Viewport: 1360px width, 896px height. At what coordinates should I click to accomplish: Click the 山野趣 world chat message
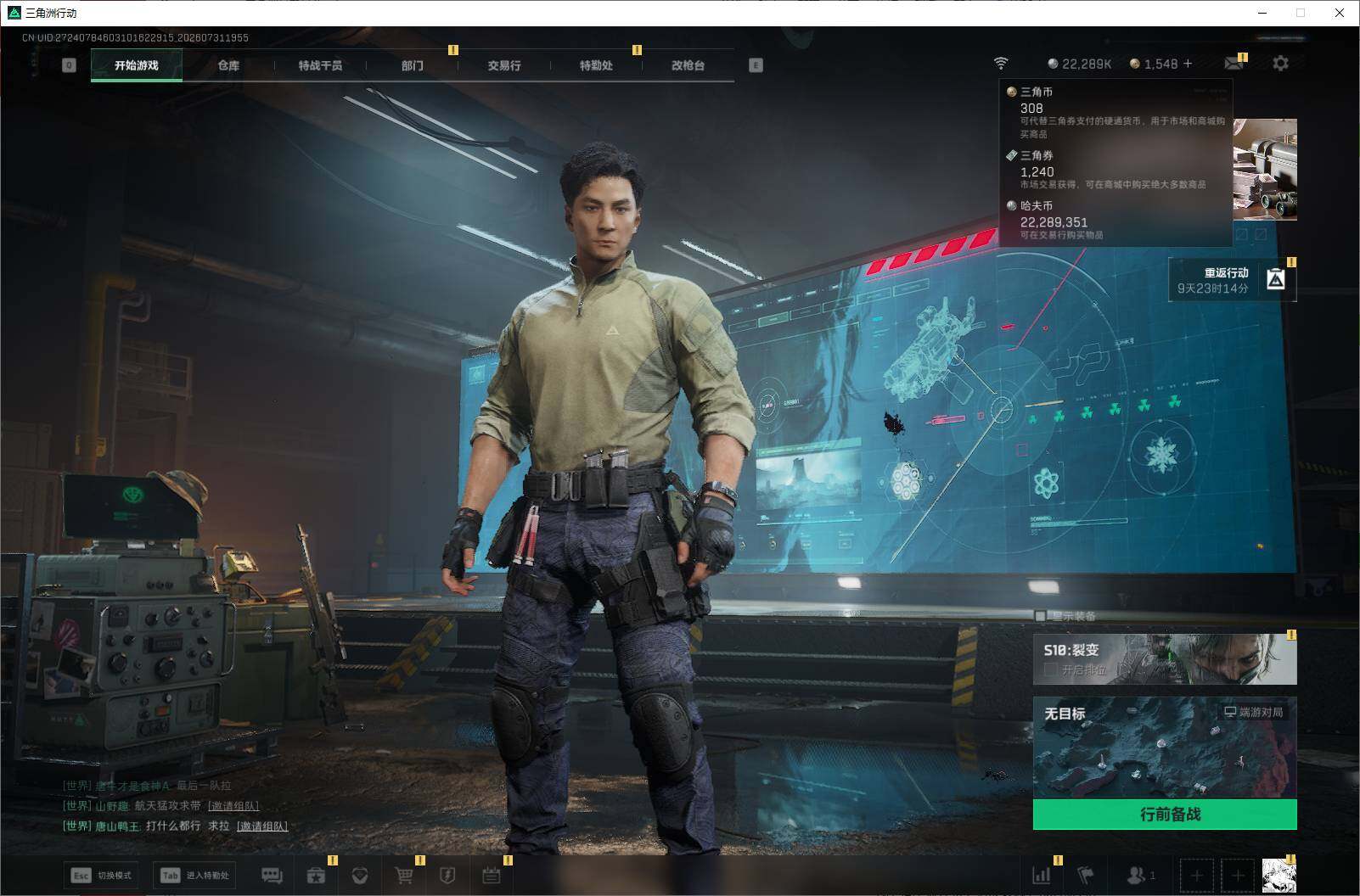coord(161,806)
